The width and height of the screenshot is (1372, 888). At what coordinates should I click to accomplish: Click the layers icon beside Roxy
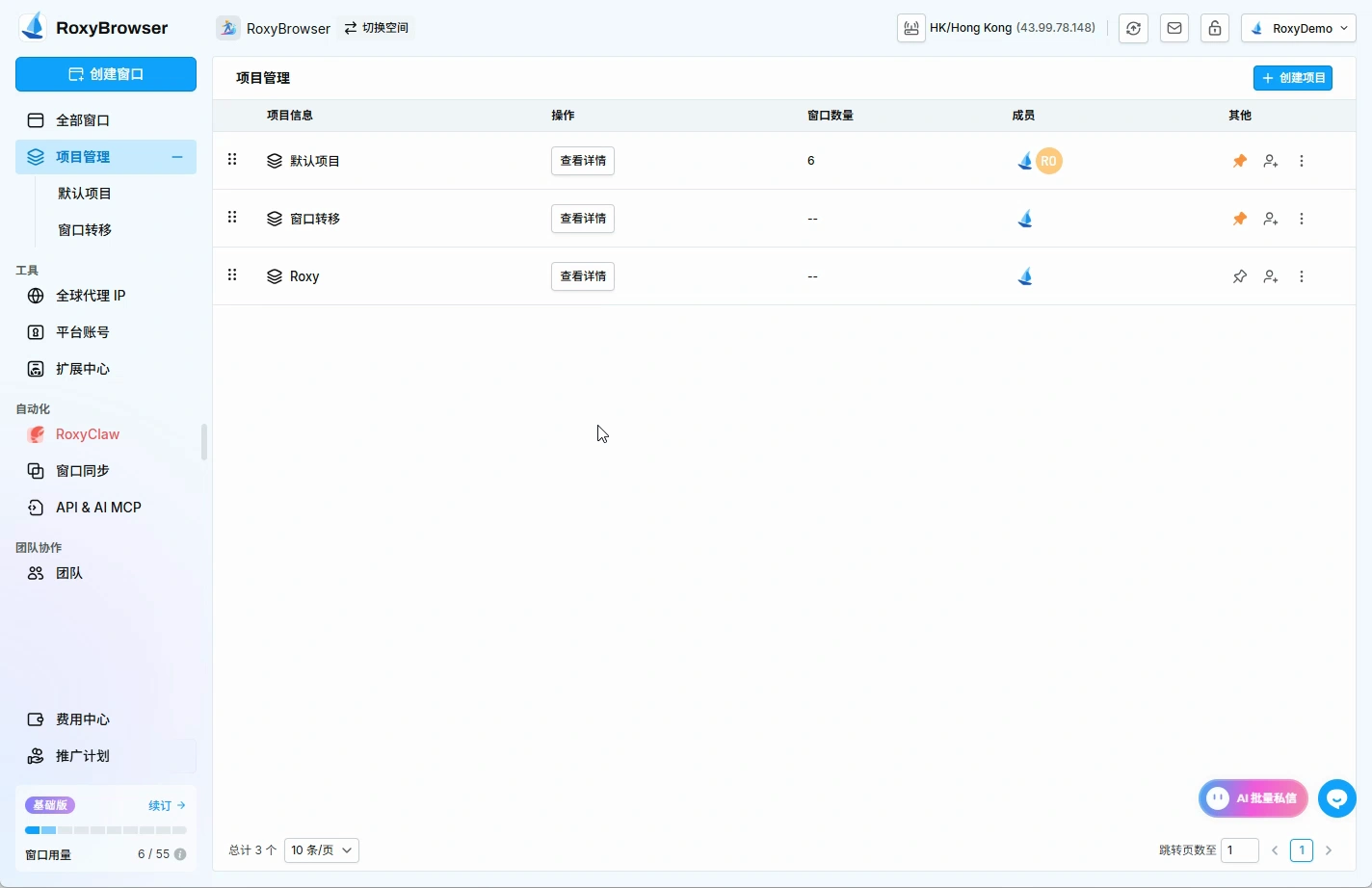coord(275,276)
